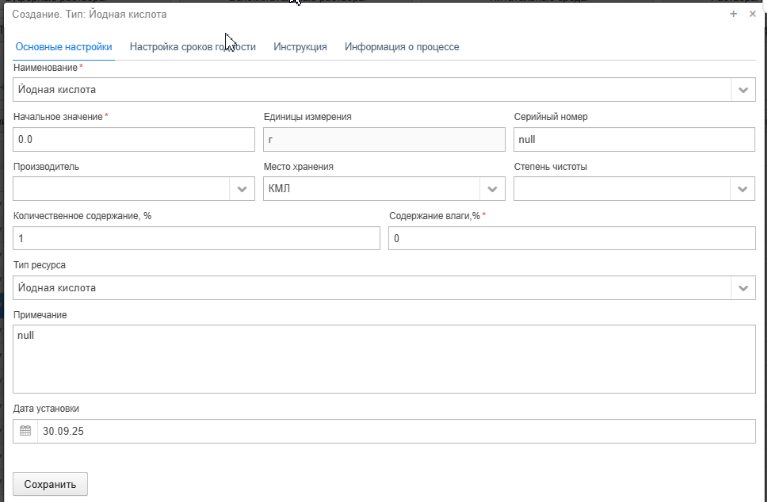Open the Производитель dropdown arrow
The width and height of the screenshot is (767, 502).
coord(242,189)
